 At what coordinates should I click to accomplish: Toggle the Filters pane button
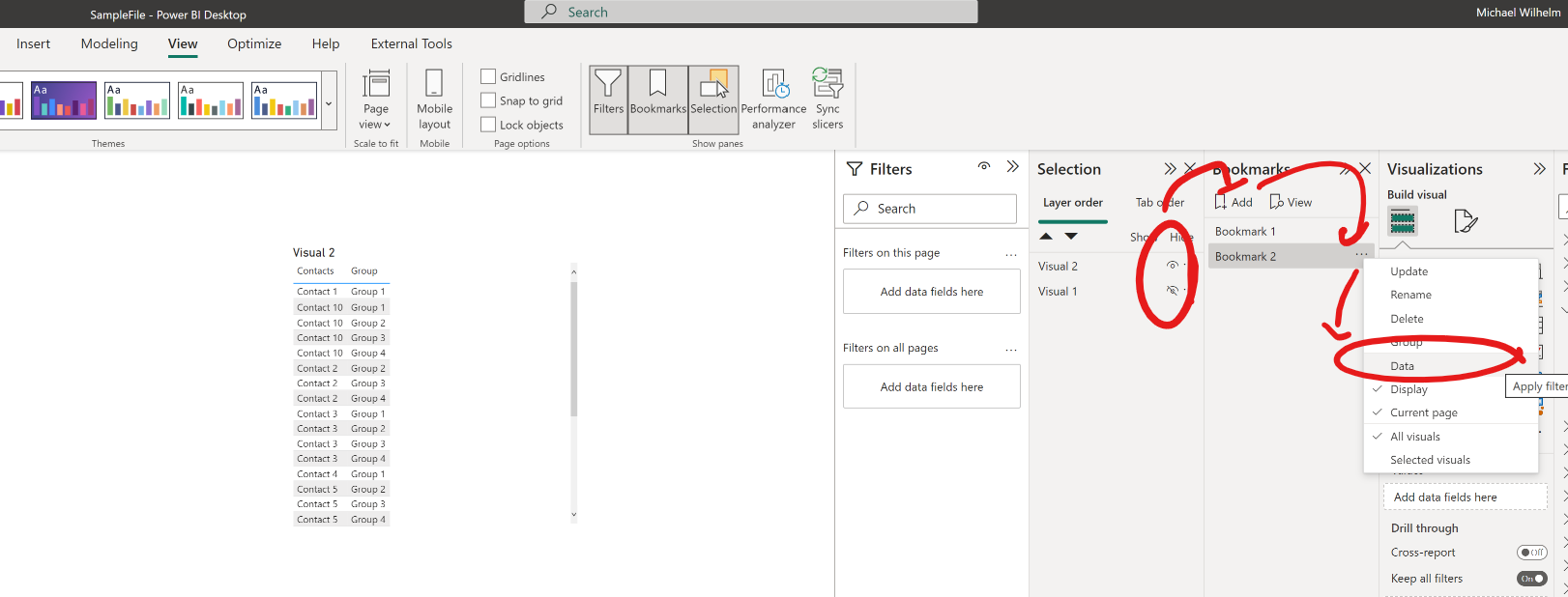pyautogui.click(x=608, y=99)
